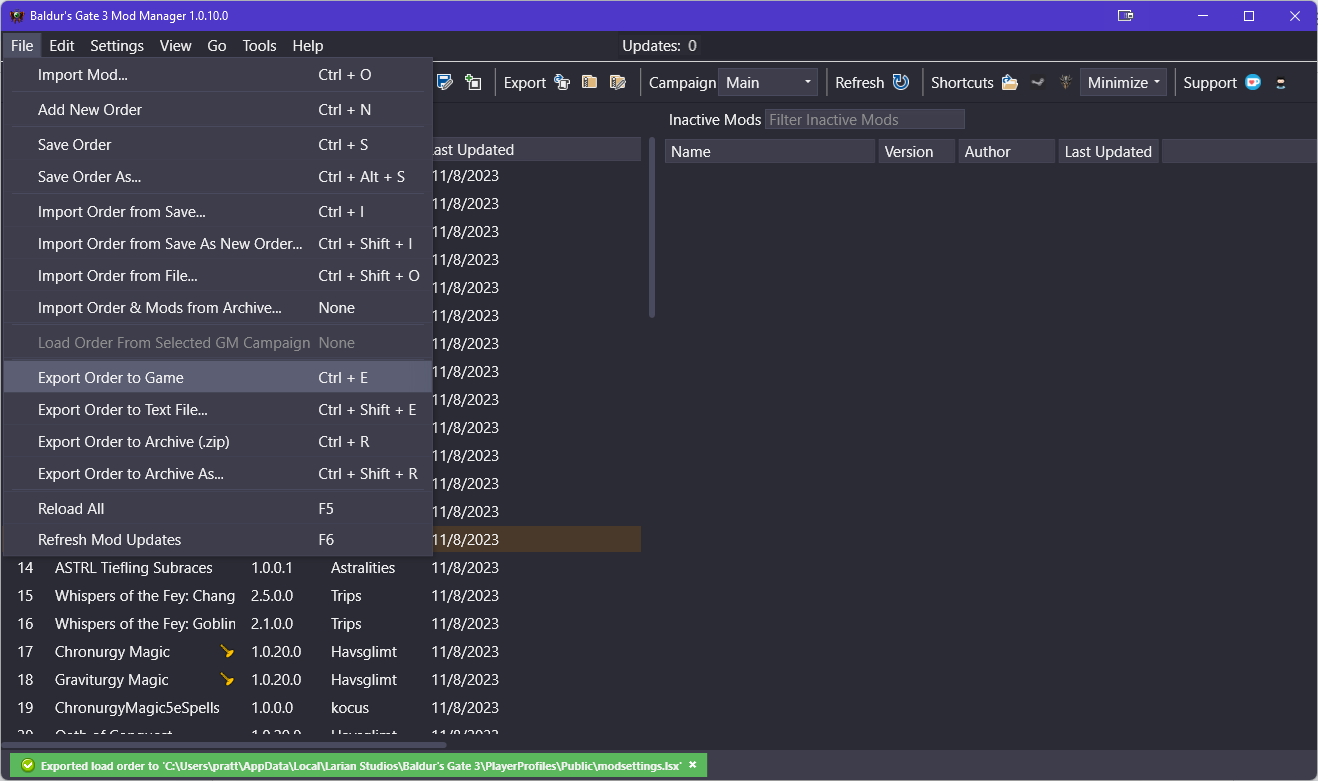The width and height of the screenshot is (1318, 781).
Task: Click the Updates: 0 label
Action: point(659,45)
